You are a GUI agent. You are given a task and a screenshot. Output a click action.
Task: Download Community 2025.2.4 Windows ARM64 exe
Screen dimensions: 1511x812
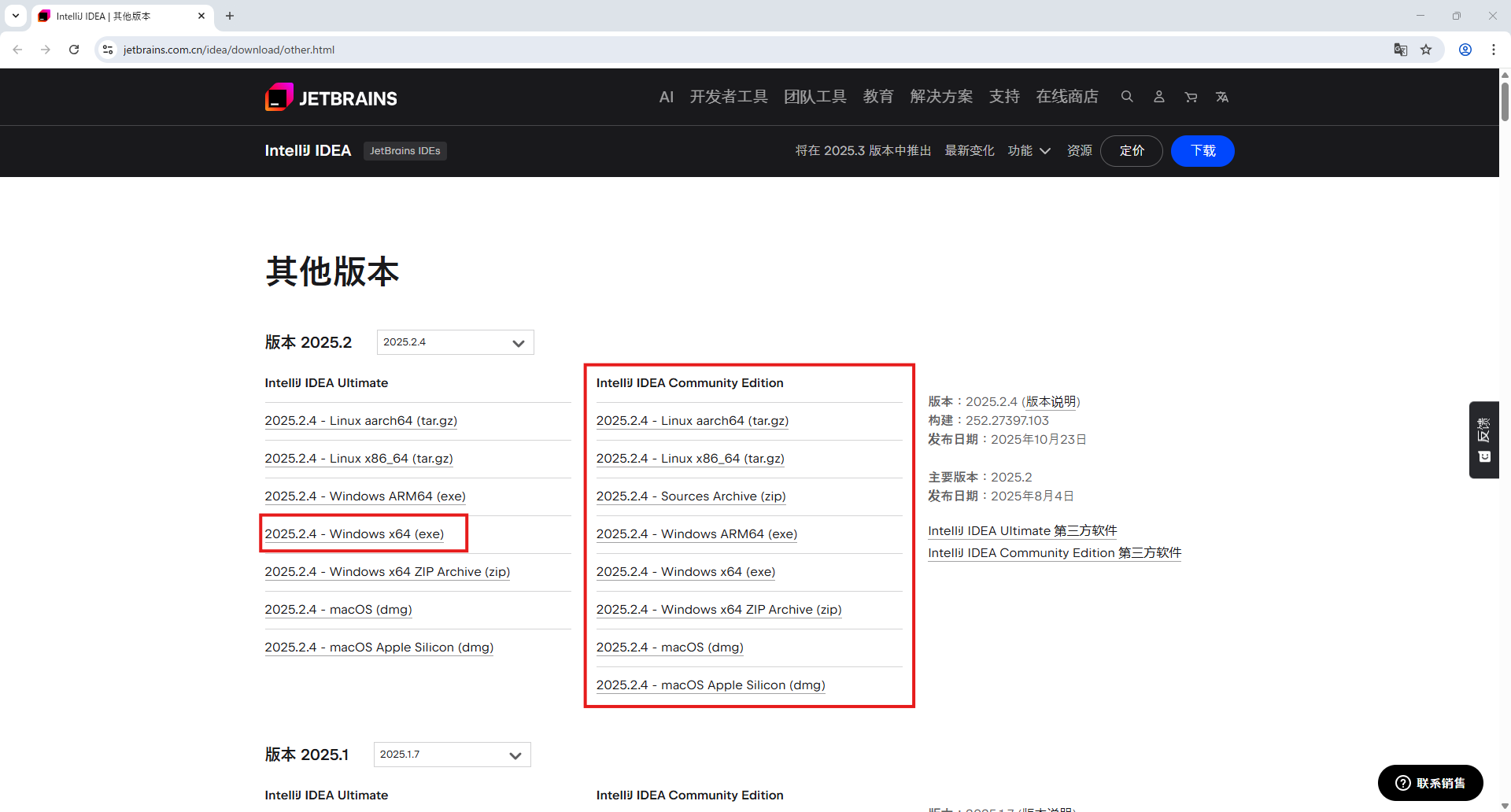point(696,534)
